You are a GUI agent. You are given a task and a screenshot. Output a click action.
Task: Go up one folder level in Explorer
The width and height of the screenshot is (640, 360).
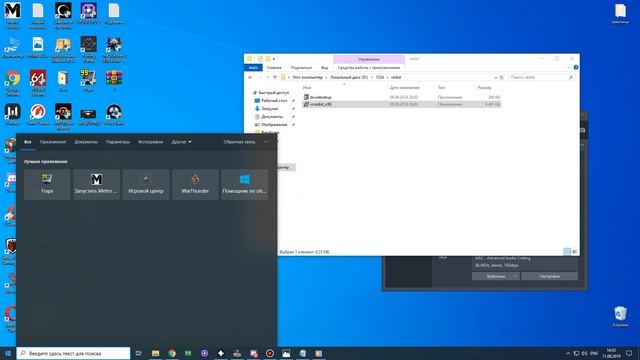275,77
